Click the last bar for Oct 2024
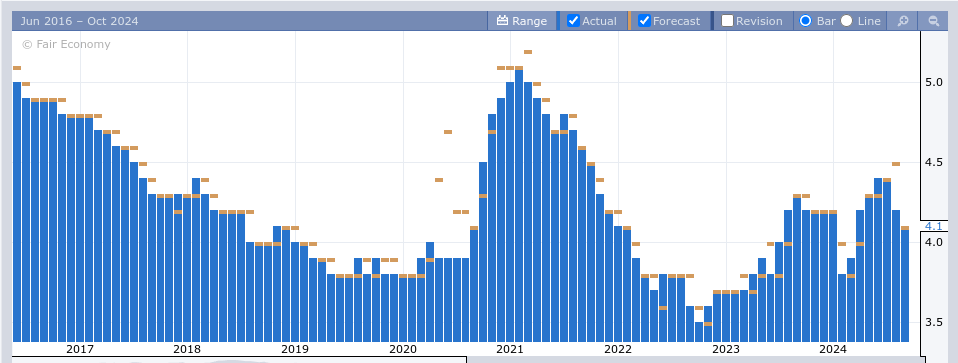The height and width of the screenshot is (363, 958). pos(905,286)
